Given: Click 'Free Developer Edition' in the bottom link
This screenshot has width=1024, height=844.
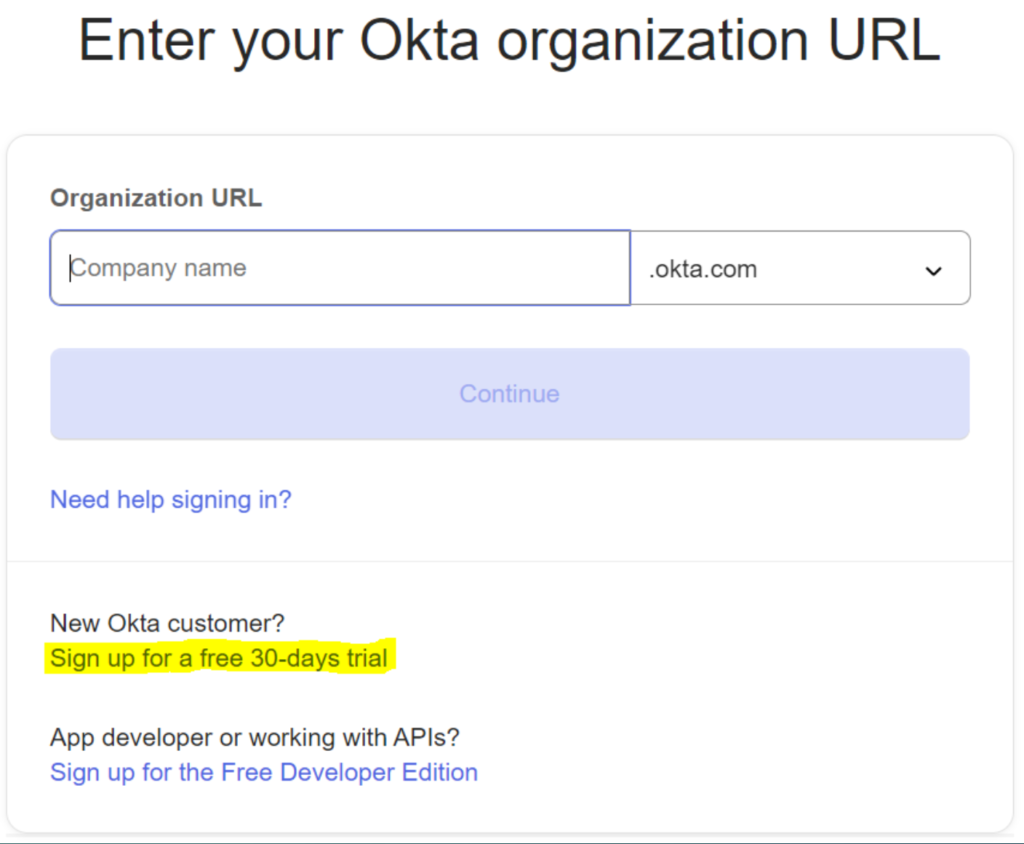Looking at the screenshot, I should click(x=349, y=772).
